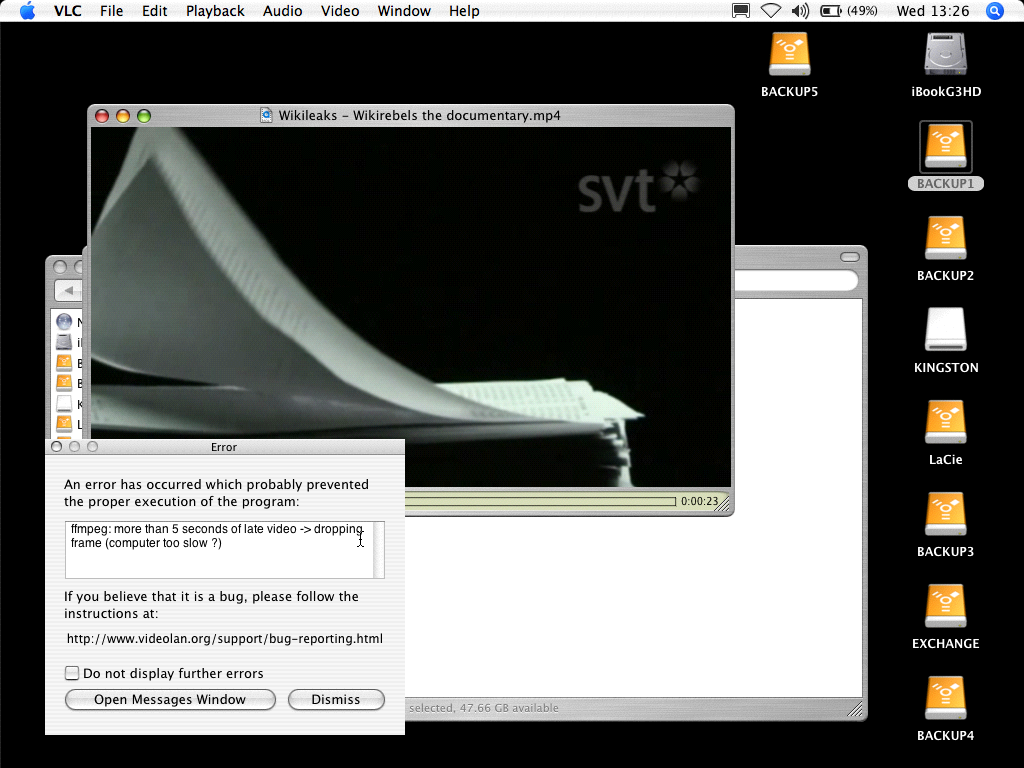Click the battery status icon
Viewport: 1024px width, 768px height.
tap(848, 10)
